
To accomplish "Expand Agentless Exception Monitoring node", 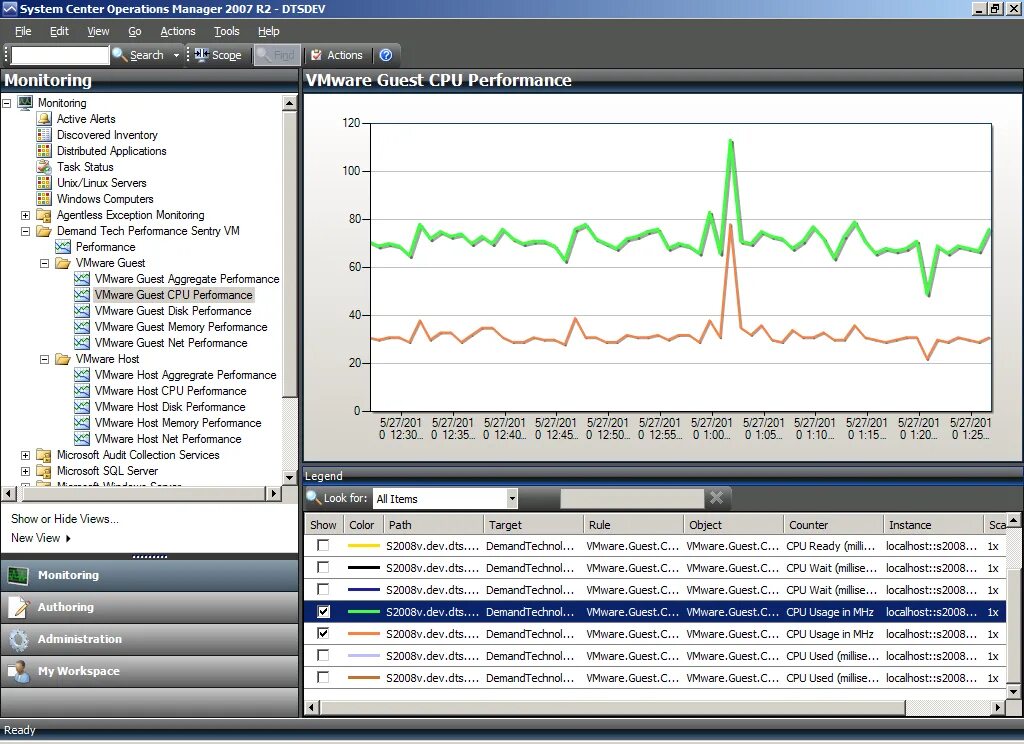I will pyautogui.click(x=25, y=215).
